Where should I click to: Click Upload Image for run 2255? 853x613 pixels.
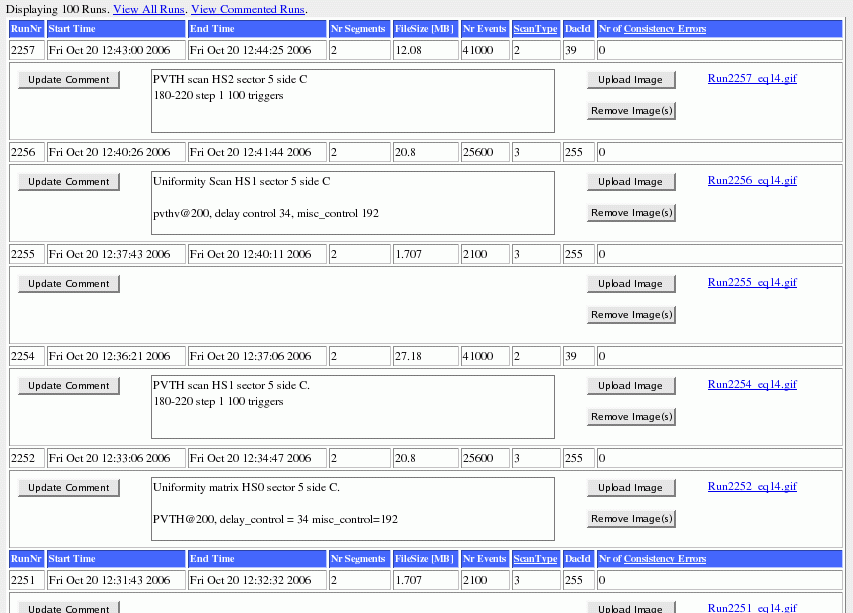coord(631,283)
